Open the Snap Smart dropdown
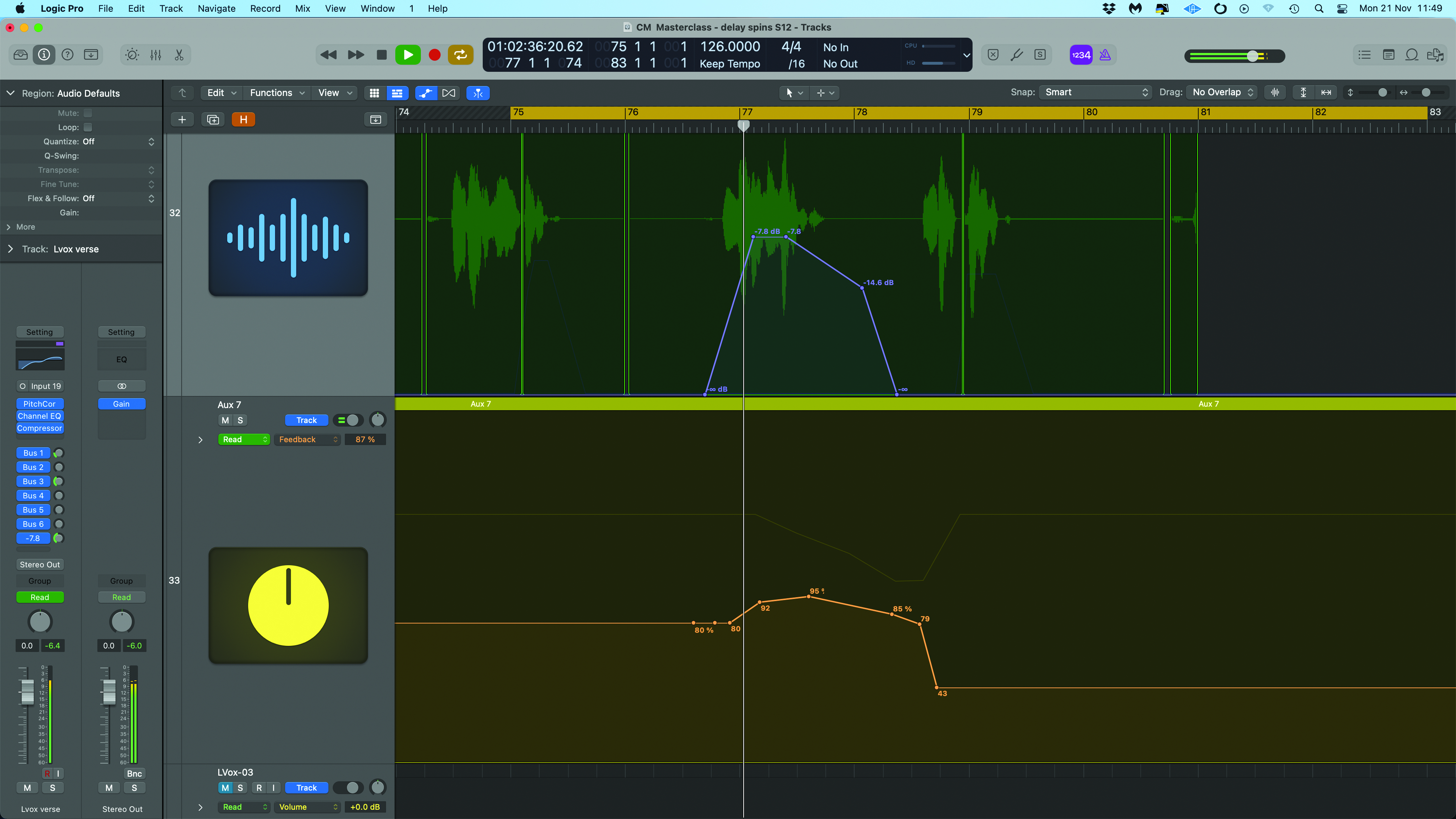Image resolution: width=1456 pixels, height=819 pixels. [1095, 92]
